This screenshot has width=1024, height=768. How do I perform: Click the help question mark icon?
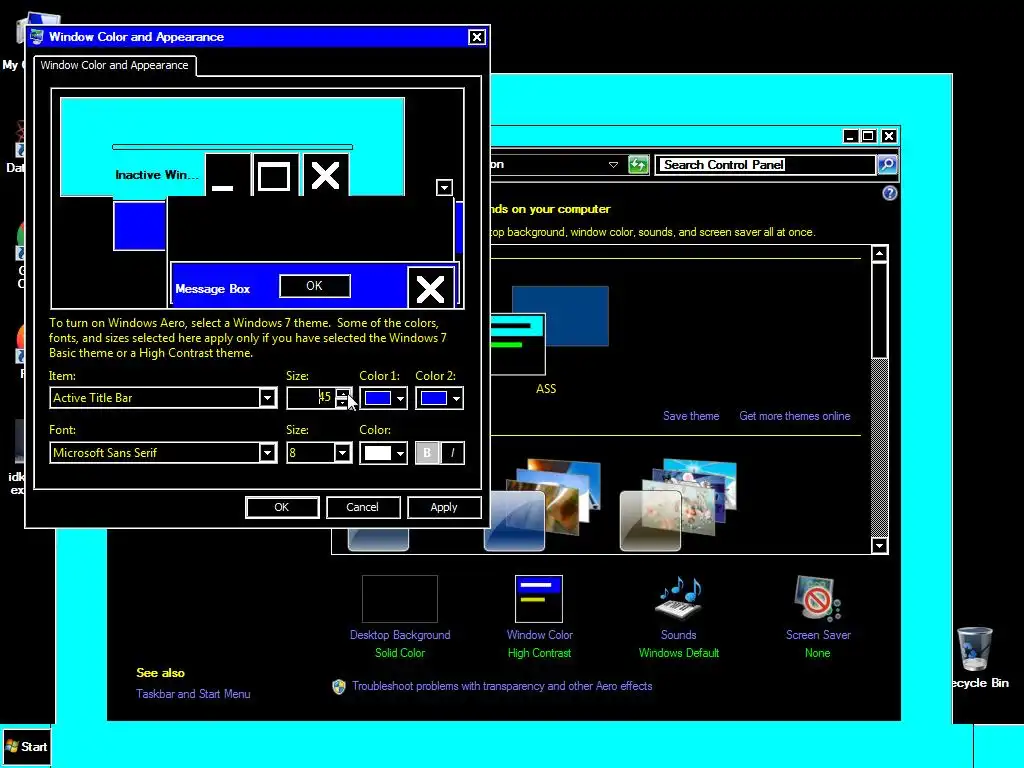coord(889,193)
